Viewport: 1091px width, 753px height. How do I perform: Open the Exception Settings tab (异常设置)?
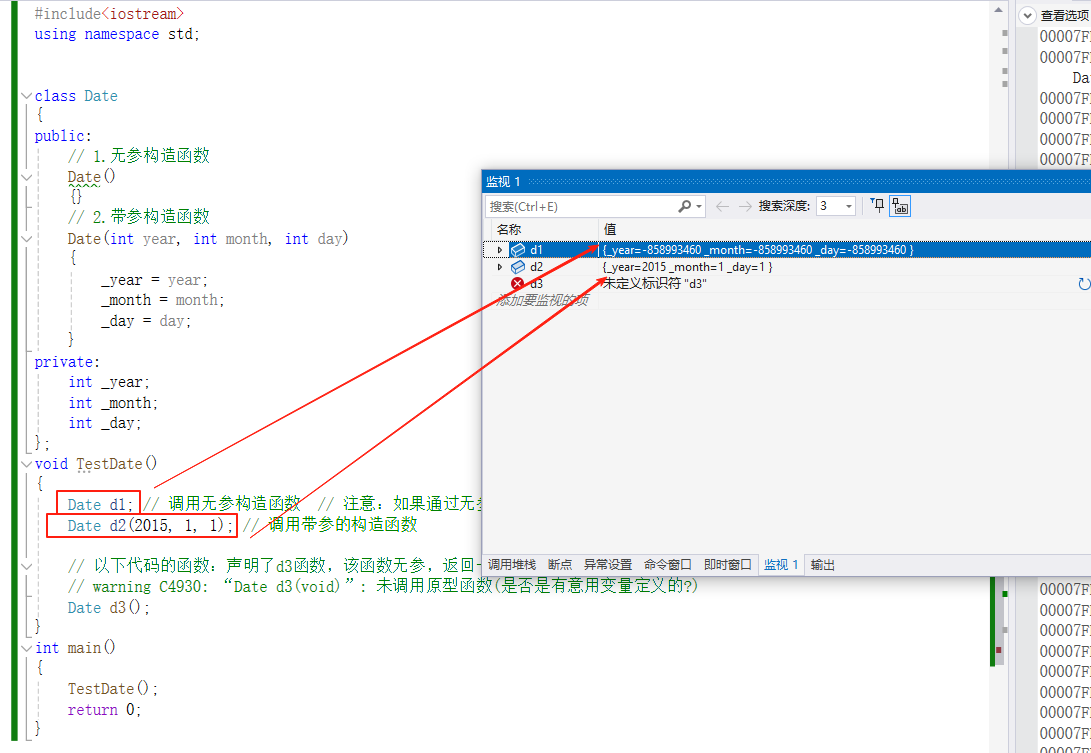tap(608, 564)
